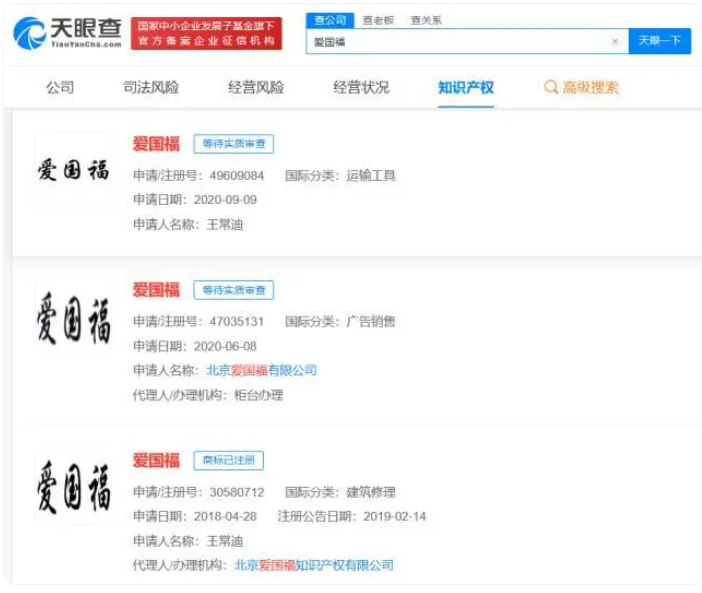Click the search field containing 爱国福
Image resolution: width=702 pixels, height=593 pixels.
point(460,42)
